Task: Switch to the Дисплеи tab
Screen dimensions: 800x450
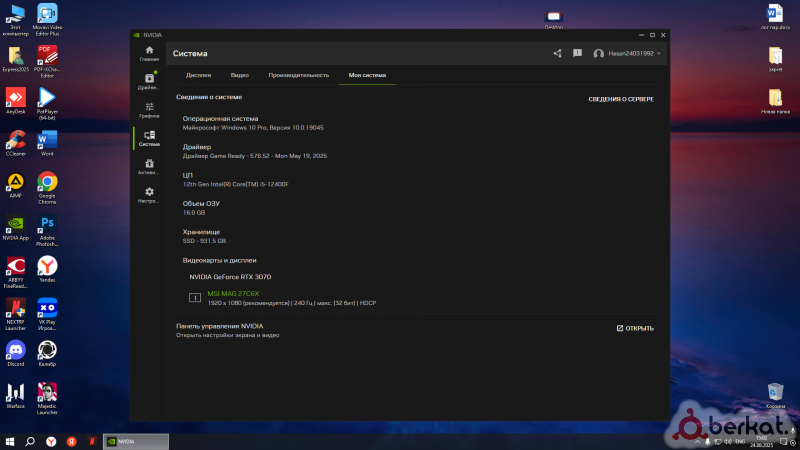Action: point(198,75)
